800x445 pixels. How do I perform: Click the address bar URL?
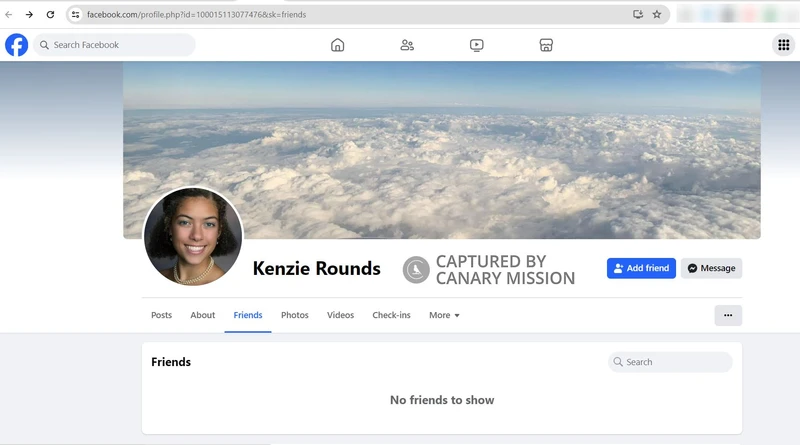pyautogui.click(x=196, y=15)
